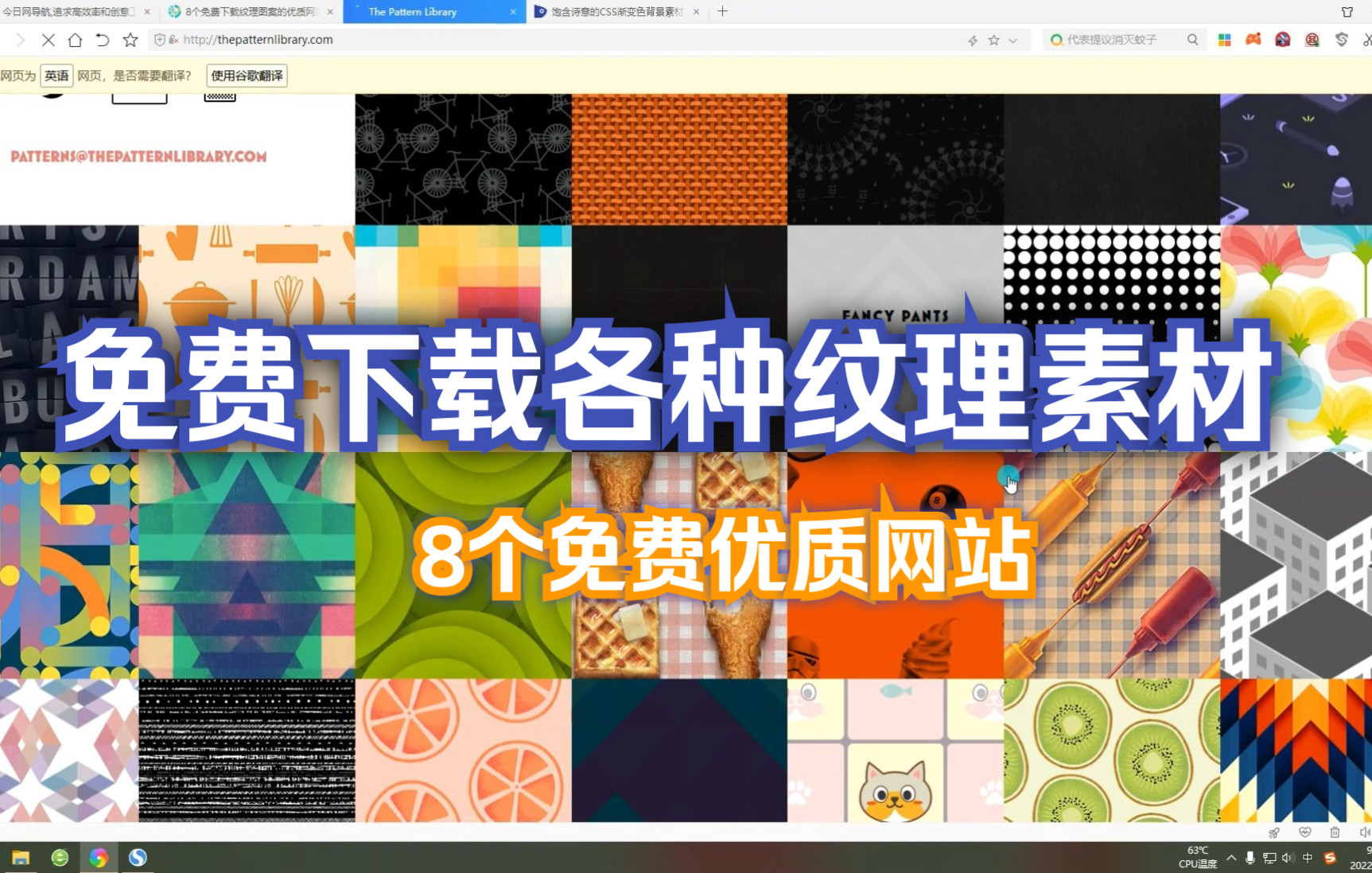The height and width of the screenshot is (873, 1372).
Task: Click patterns@thepatternlibrary.com contact link
Action: (x=135, y=156)
